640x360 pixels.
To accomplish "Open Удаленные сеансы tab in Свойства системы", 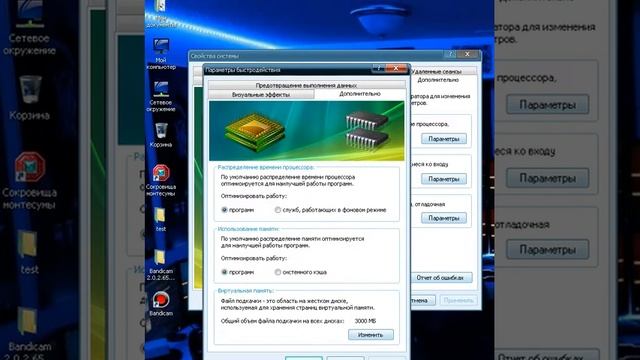I will [436, 71].
